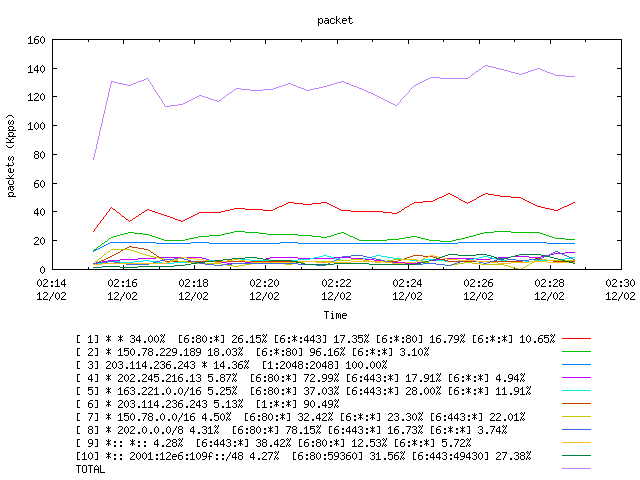Viewport: 640px width, 480px height.
Task: Click the dark green legend line for entry 10
Action: pyautogui.click(x=576, y=456)
